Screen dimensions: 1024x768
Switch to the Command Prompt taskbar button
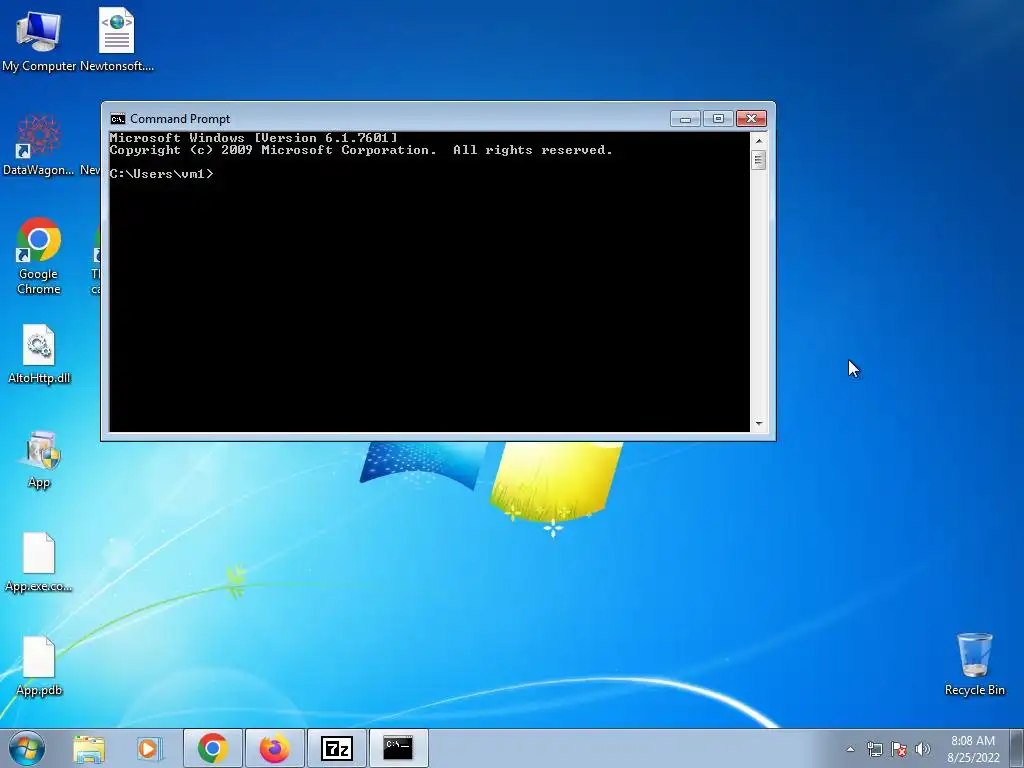(x=398, y=748)
